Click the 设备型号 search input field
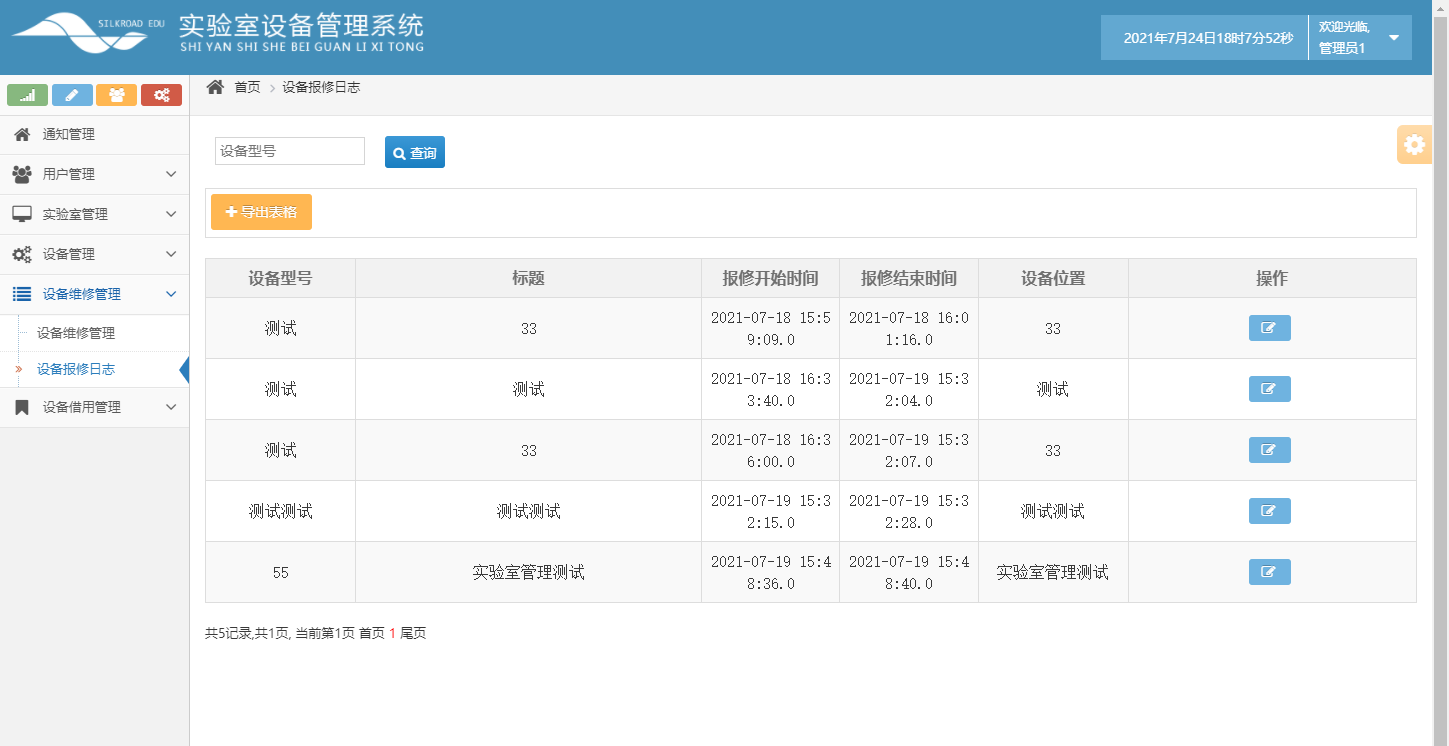The height and width of the screenshot is (746, 1449). pos(288,151)
